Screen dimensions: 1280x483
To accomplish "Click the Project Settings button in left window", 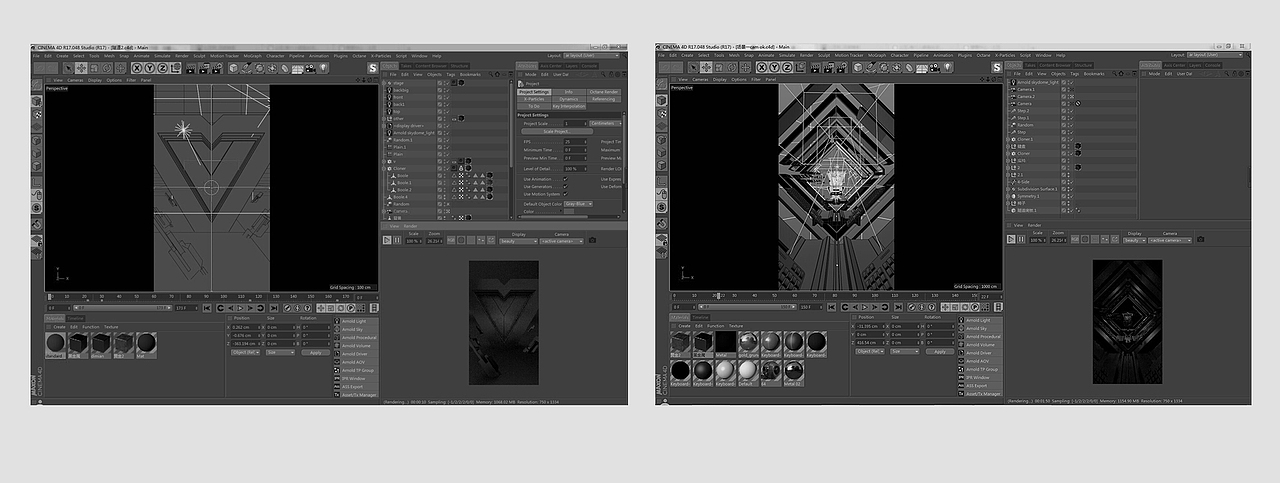I will click(x=534, y=92).
